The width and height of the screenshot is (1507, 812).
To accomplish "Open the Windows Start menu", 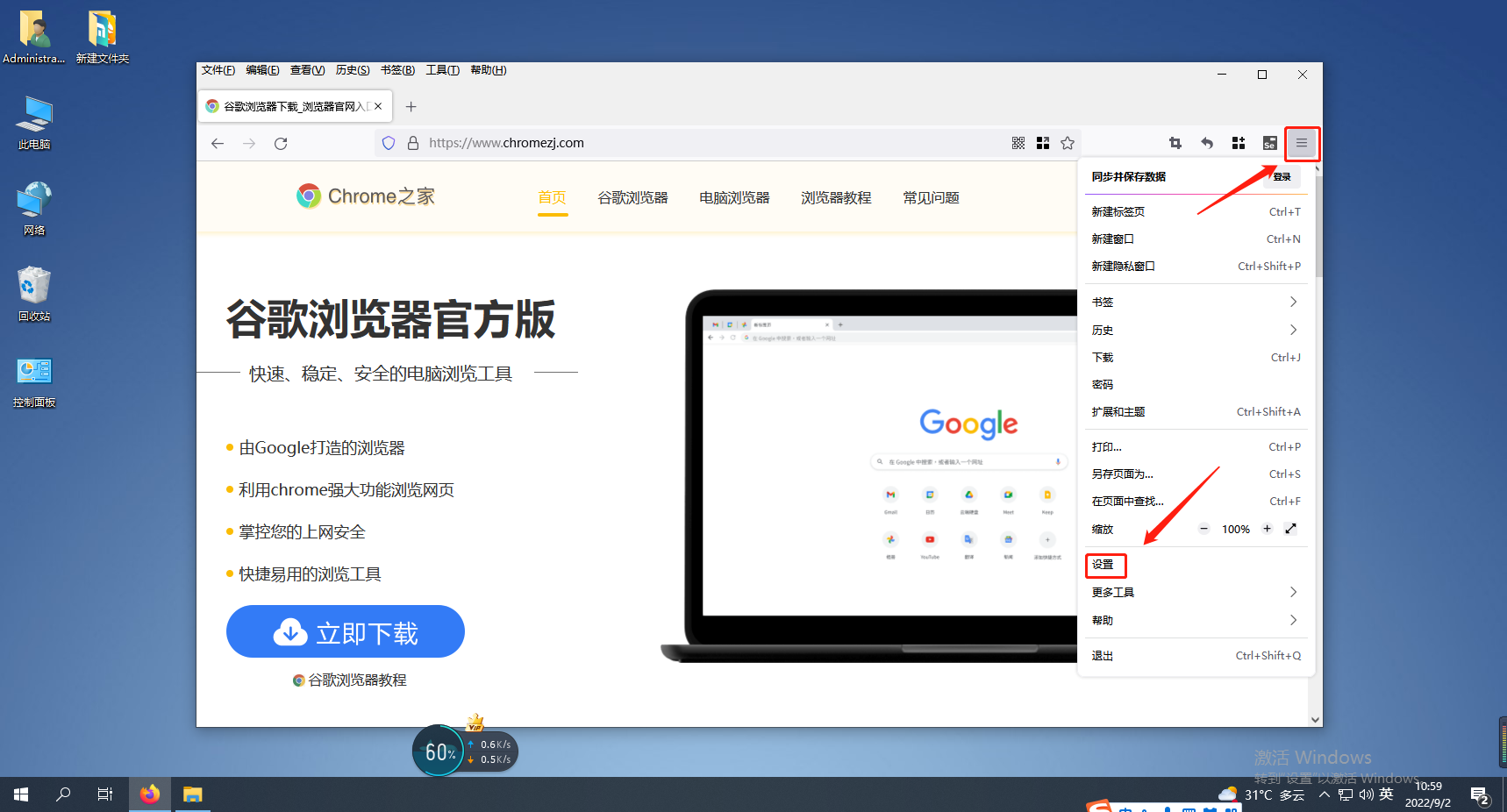I will pyautogui.click(x=21, y=794).
